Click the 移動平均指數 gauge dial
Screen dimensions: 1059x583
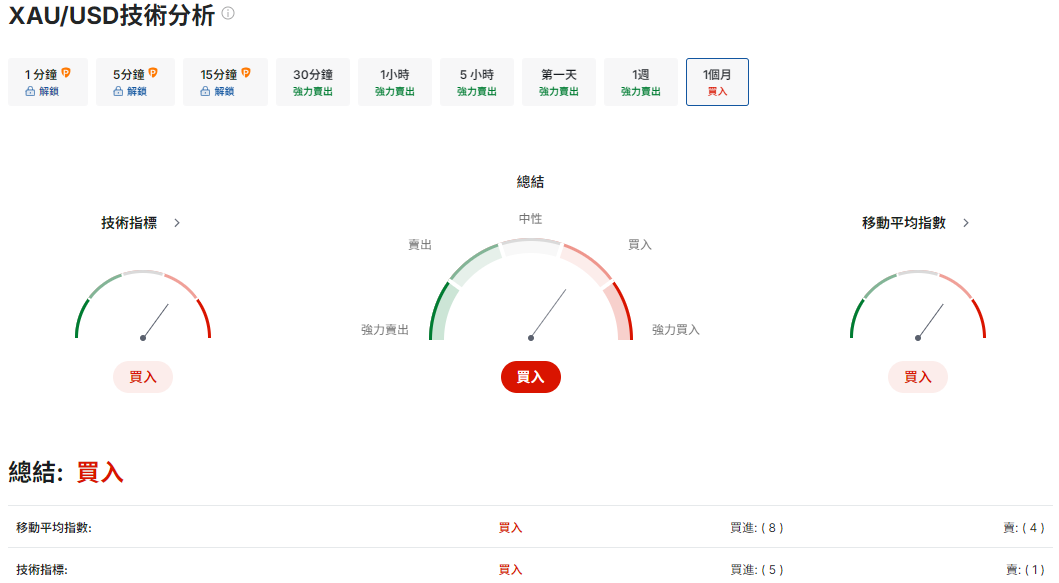(x=918, y=305)
